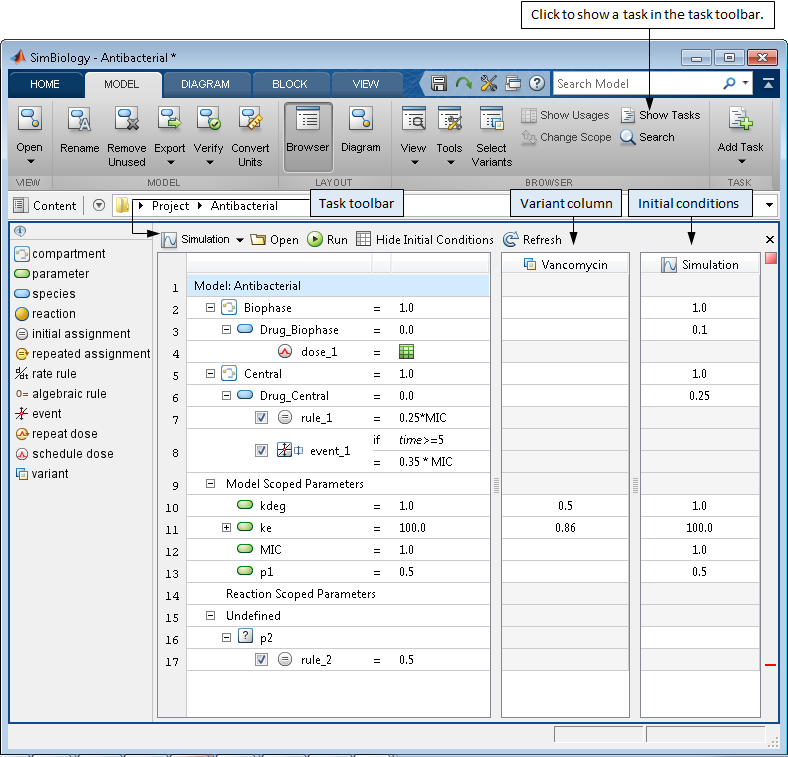Click Hide Initial Conditions toggle
Screen dimensions: 788x757
point(425,240)
